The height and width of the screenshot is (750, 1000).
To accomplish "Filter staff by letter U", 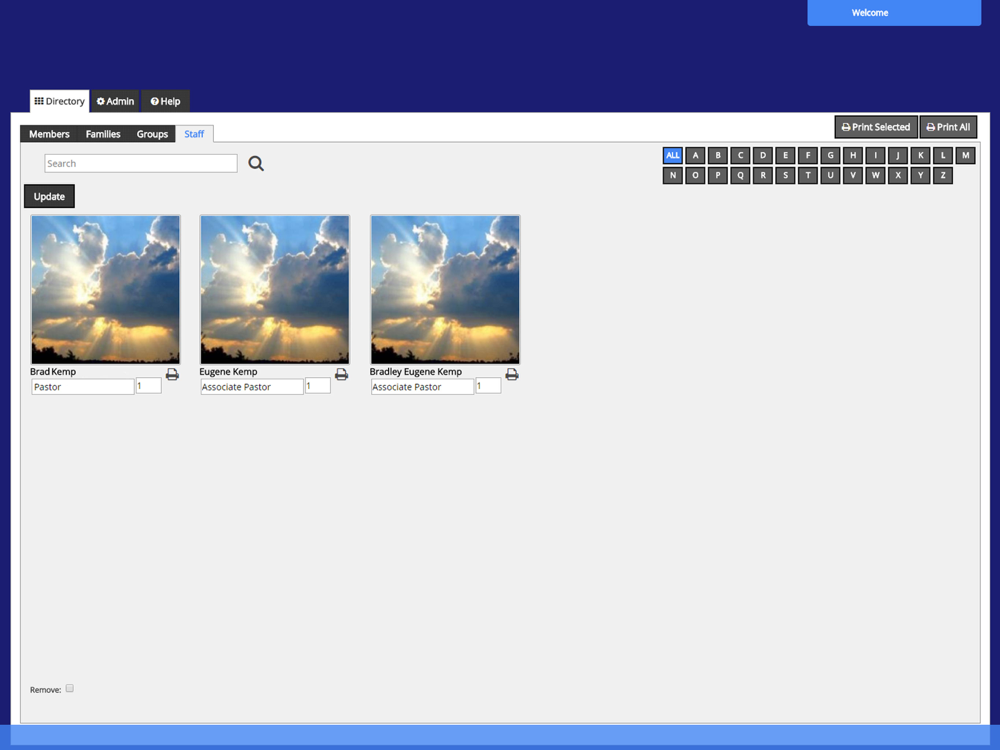I will click(x=830, y=175).
